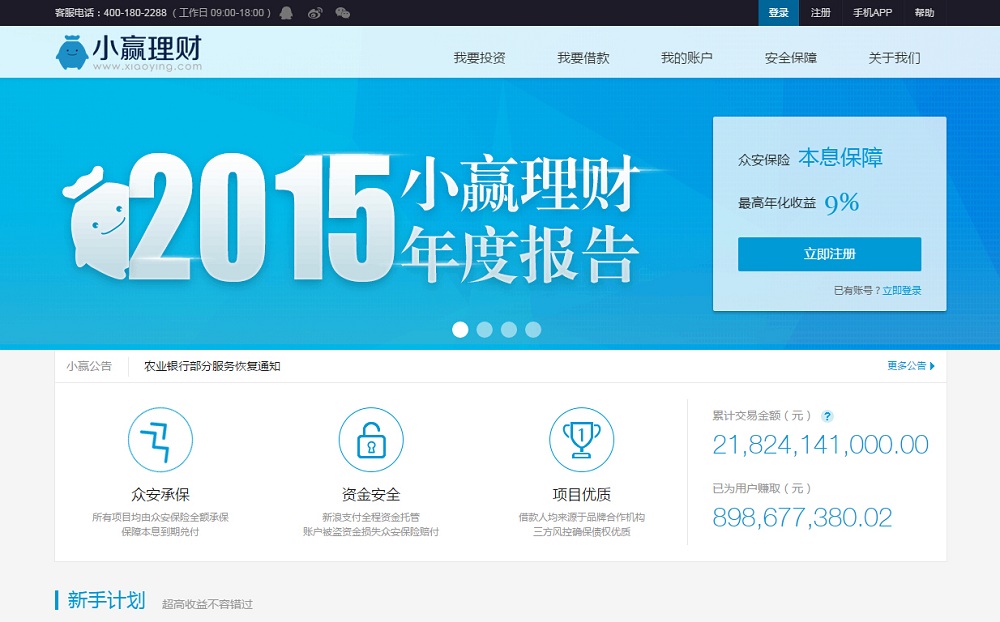Click the 注册 link in top bar
Screen dimensions: 1000x622
820,13
